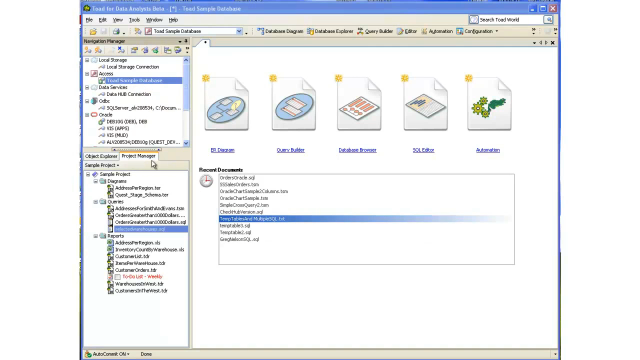
Task: Select AddressPerRegion.xls in Reports
Action: (138, 243)
